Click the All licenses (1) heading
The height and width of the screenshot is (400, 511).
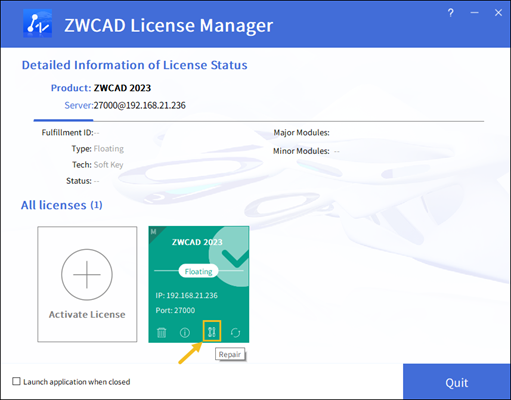point(62,205)
